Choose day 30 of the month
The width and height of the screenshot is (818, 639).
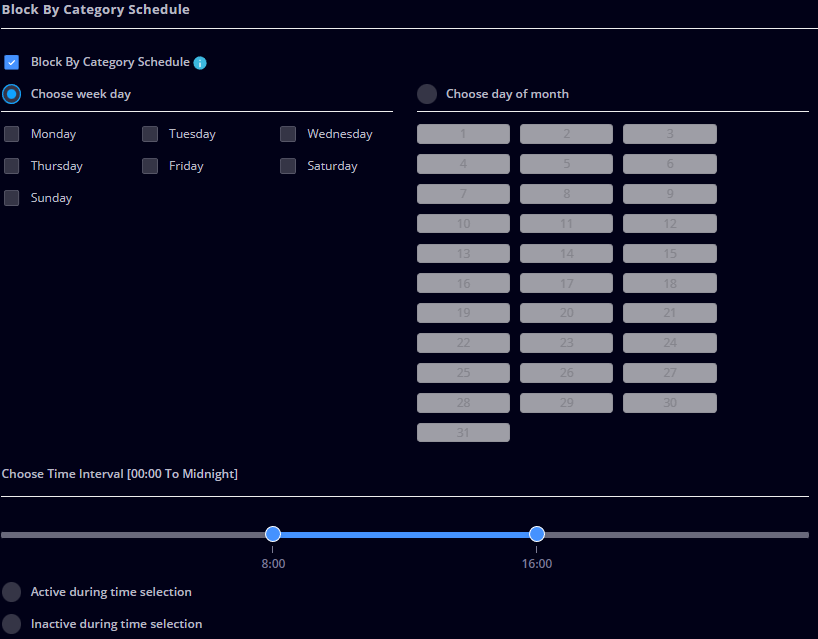click(670, 403)
